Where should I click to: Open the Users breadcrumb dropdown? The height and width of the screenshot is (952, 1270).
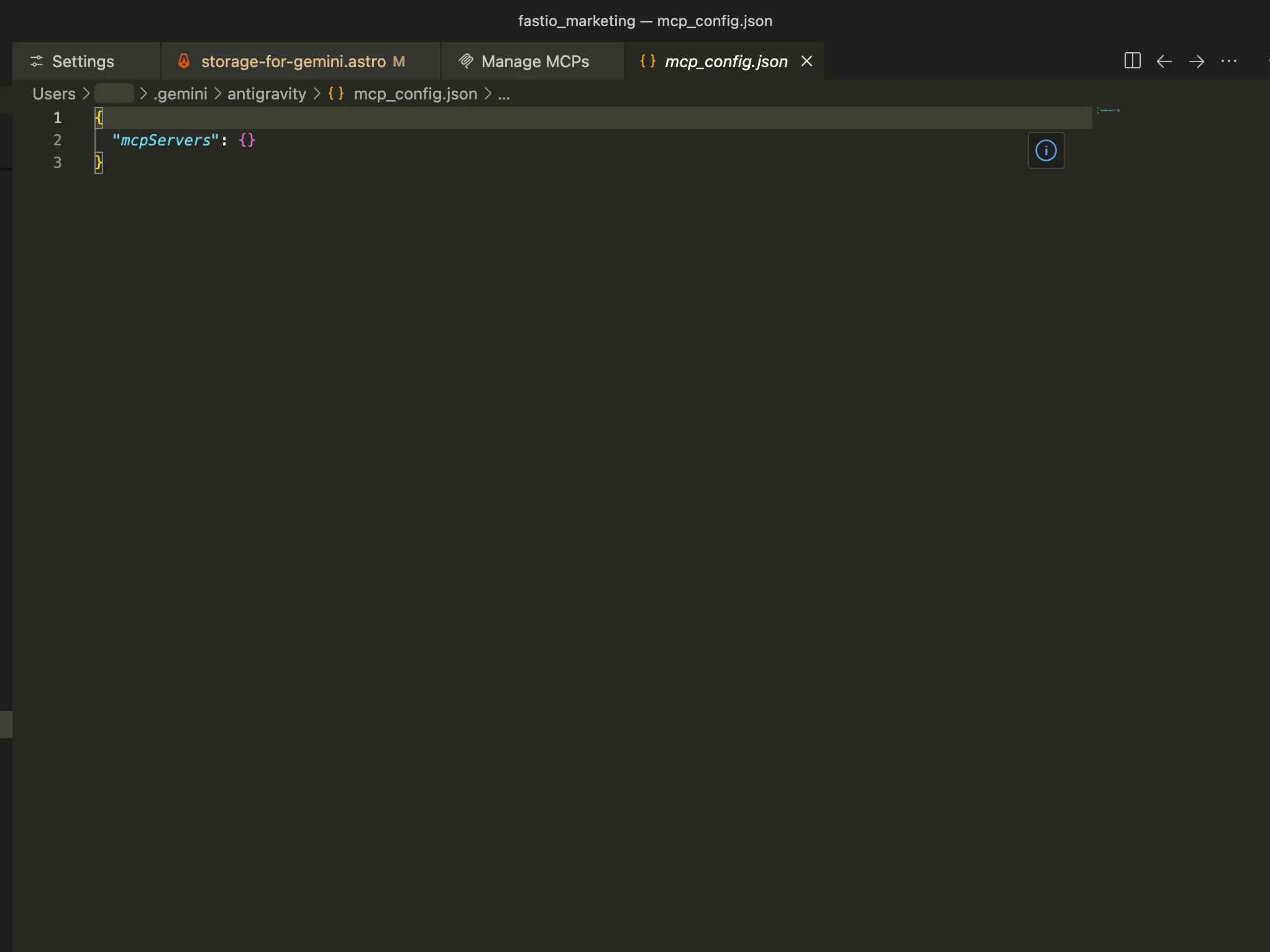52,94
